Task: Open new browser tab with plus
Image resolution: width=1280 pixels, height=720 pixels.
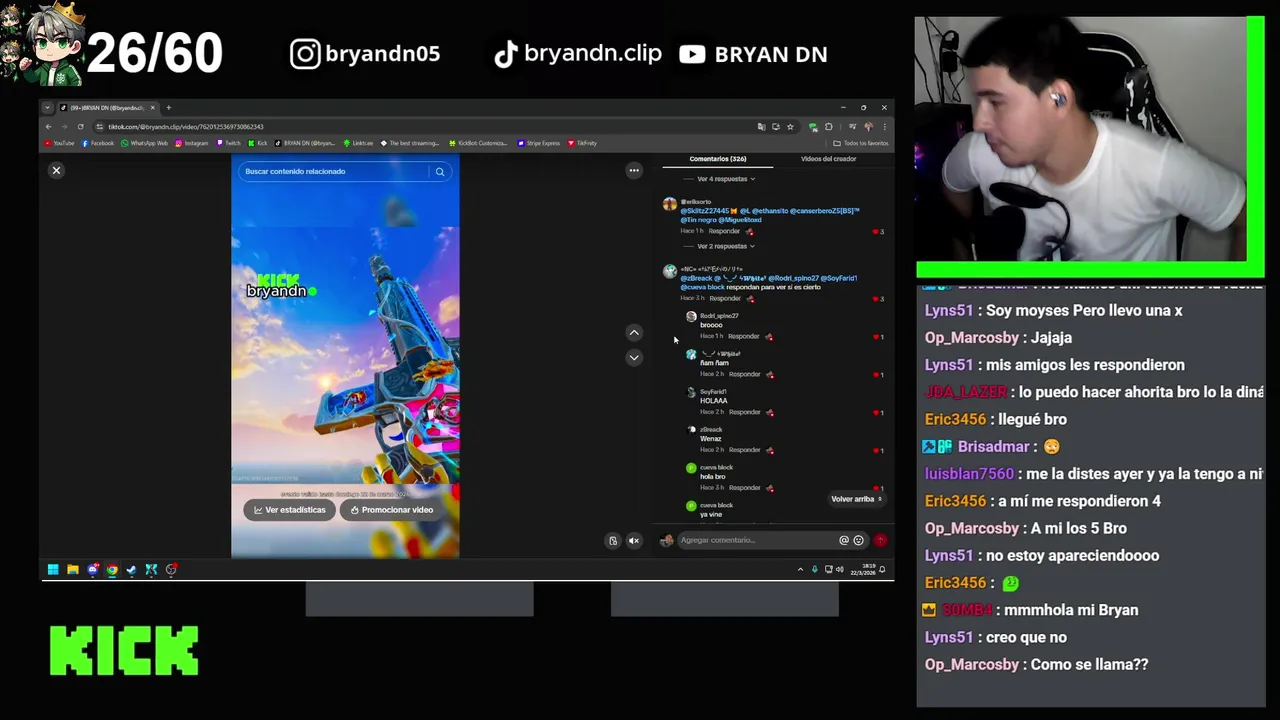Action: coord(168,108)
